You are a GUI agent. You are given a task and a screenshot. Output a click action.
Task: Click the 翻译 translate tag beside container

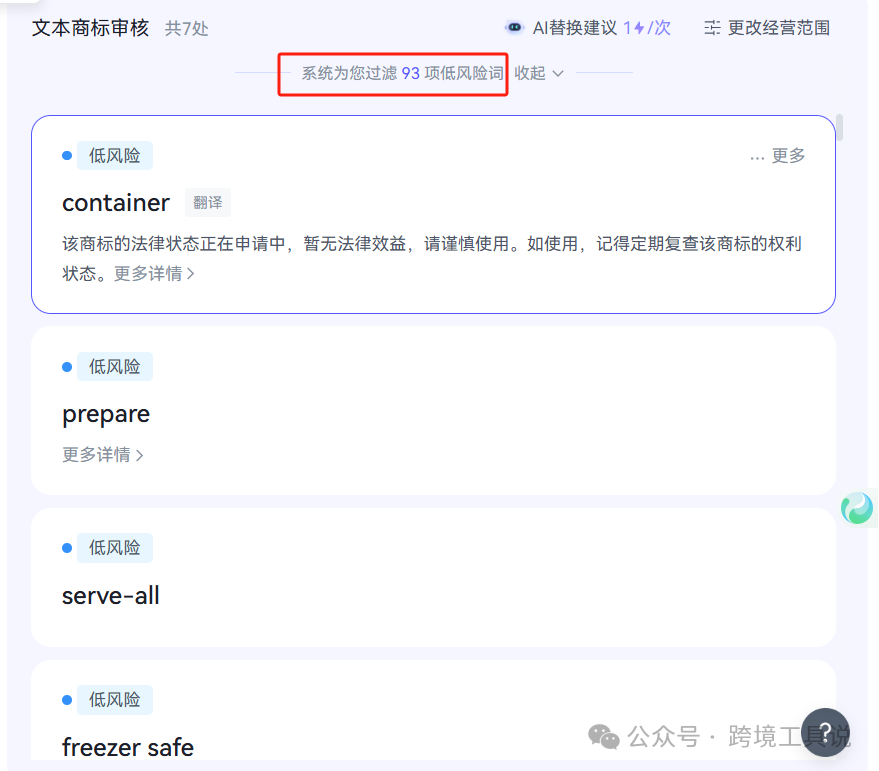pyautogui.click(x=208, y=202)
